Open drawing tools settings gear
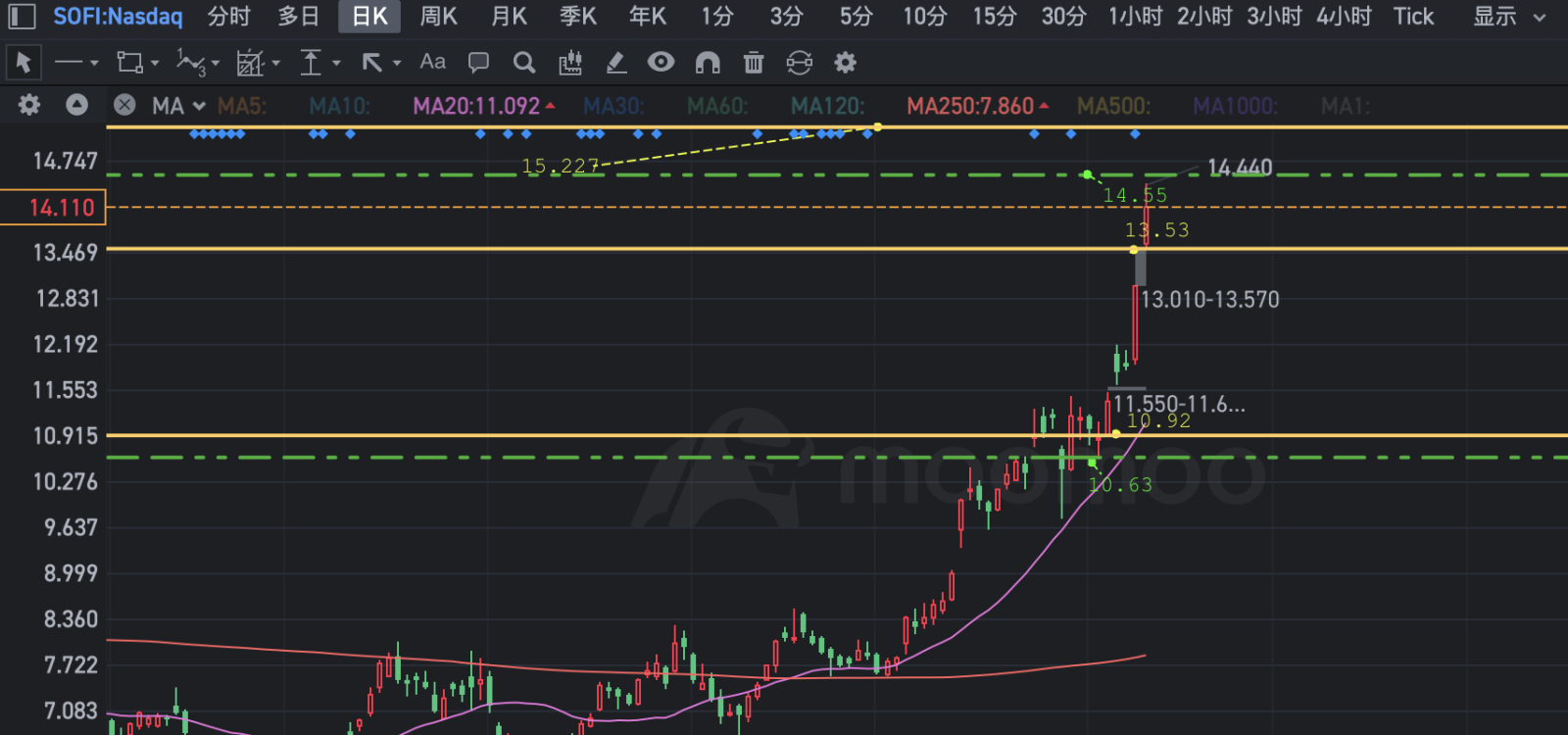Viewport: 1568px width, 735px height. pos(845,63)
